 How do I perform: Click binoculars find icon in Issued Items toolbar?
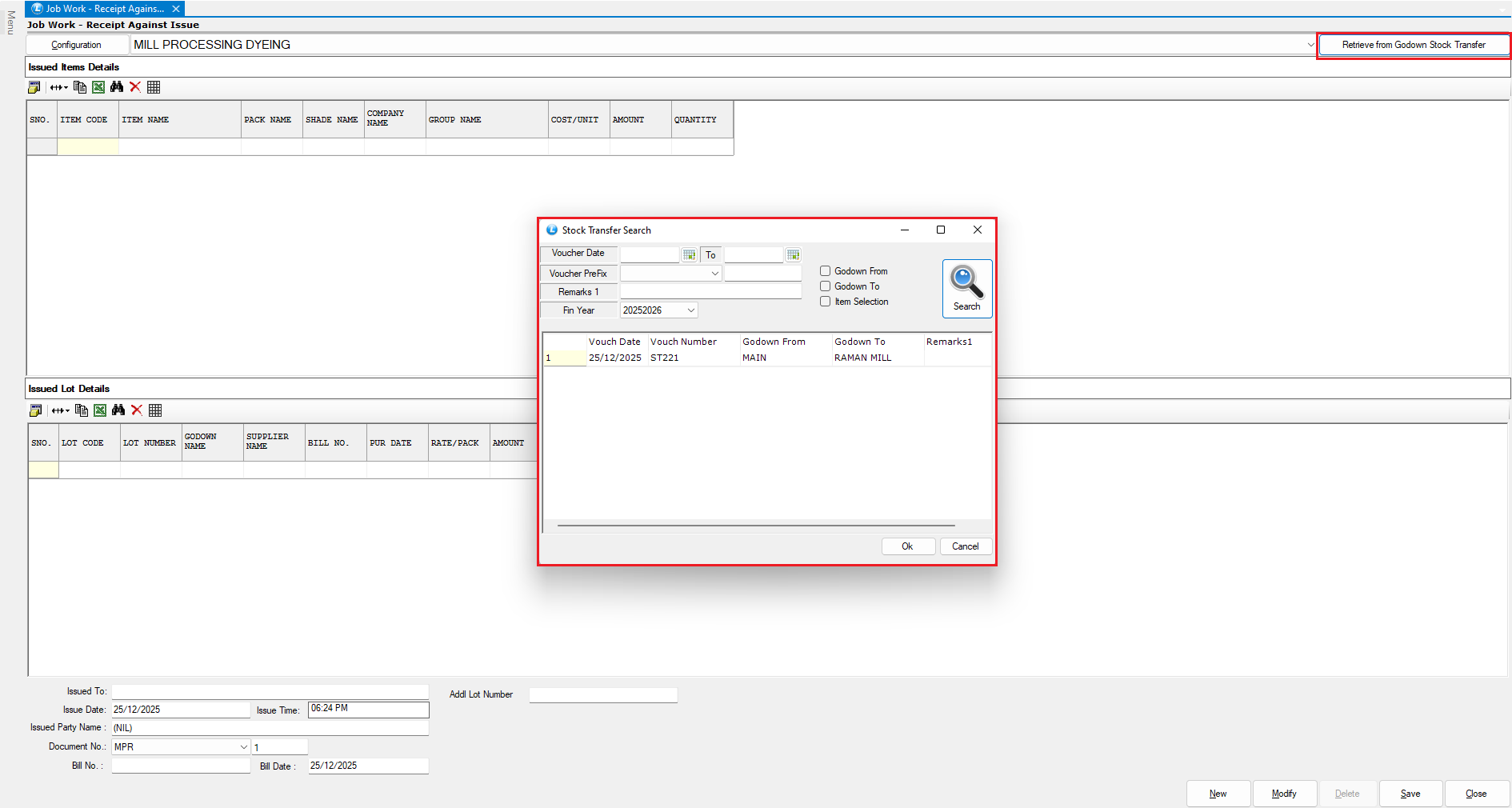coord(117,87)
